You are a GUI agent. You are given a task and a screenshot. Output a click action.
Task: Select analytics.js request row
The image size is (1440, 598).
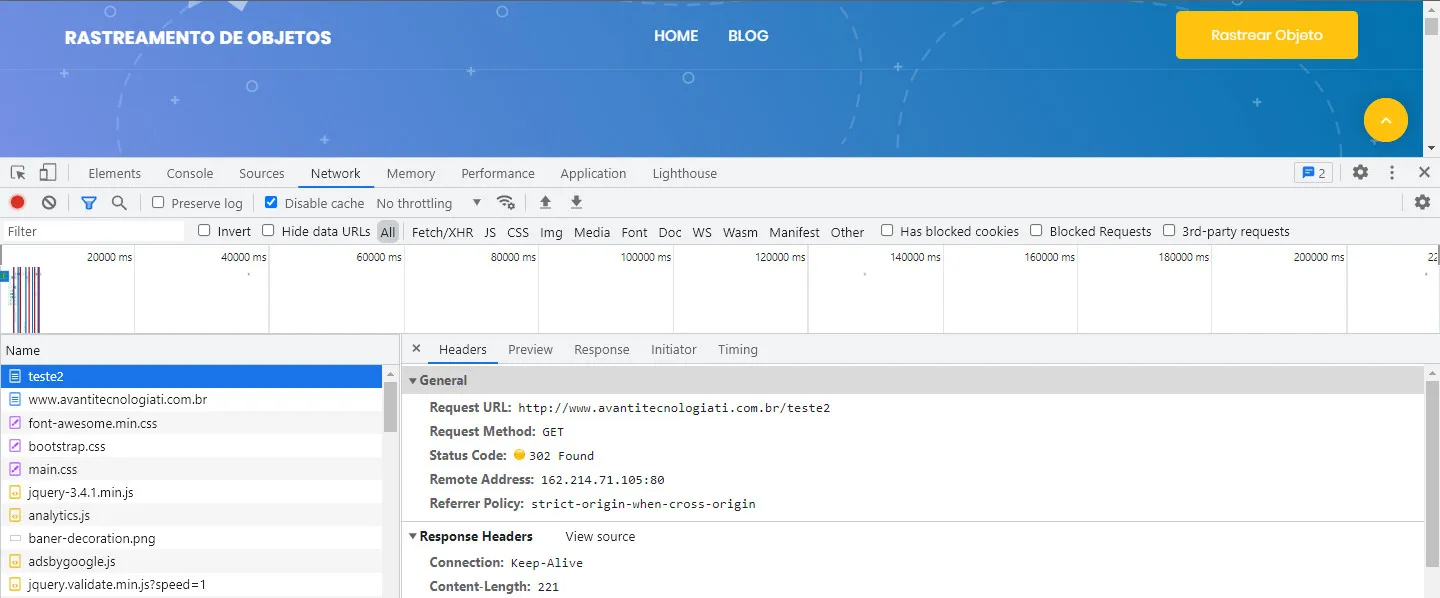click(x=191, y=515)
